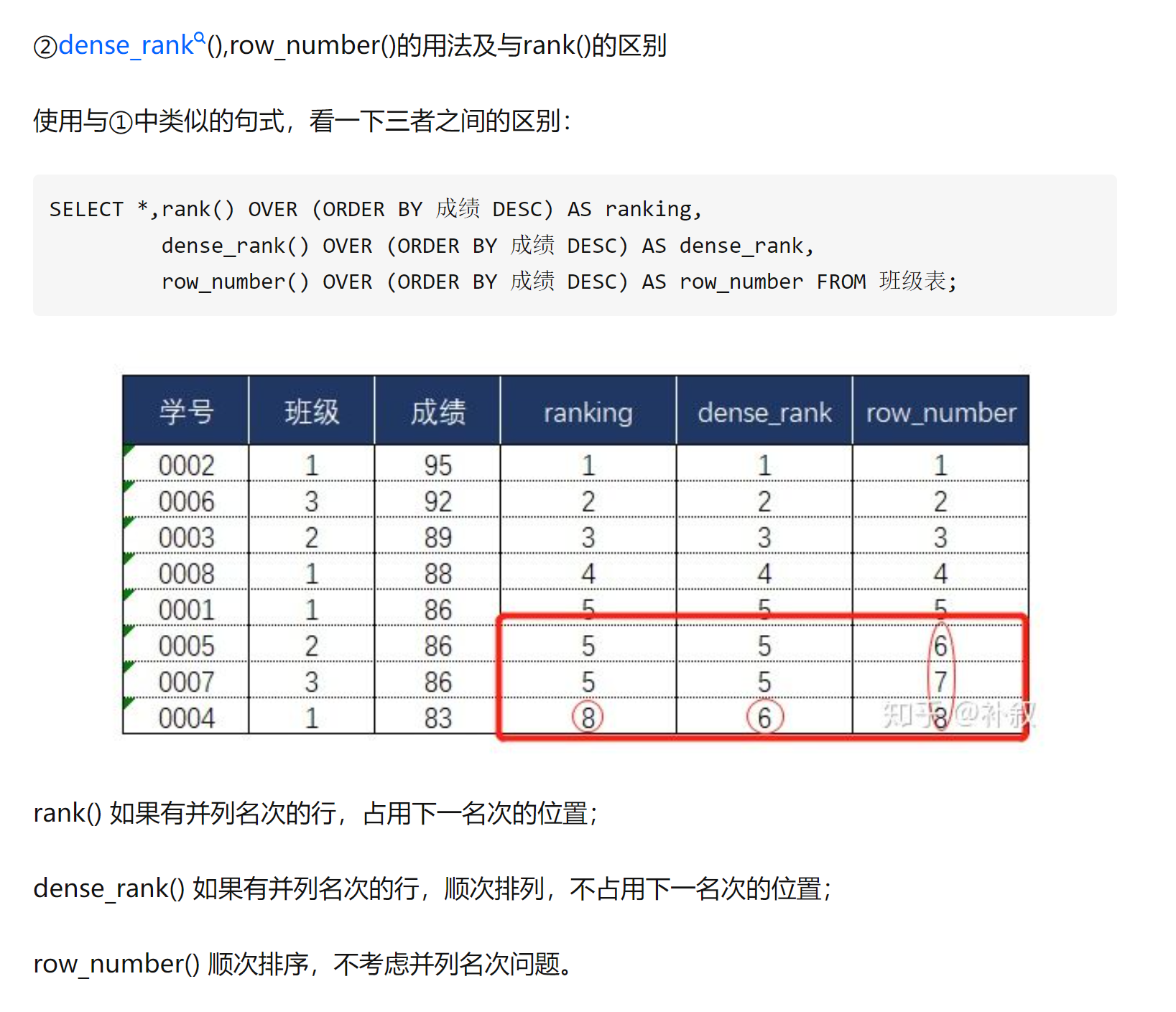Select the 学号 table header cell
The height and width of the screenshot is (1012, 1176).
click(x=186, y=412)
